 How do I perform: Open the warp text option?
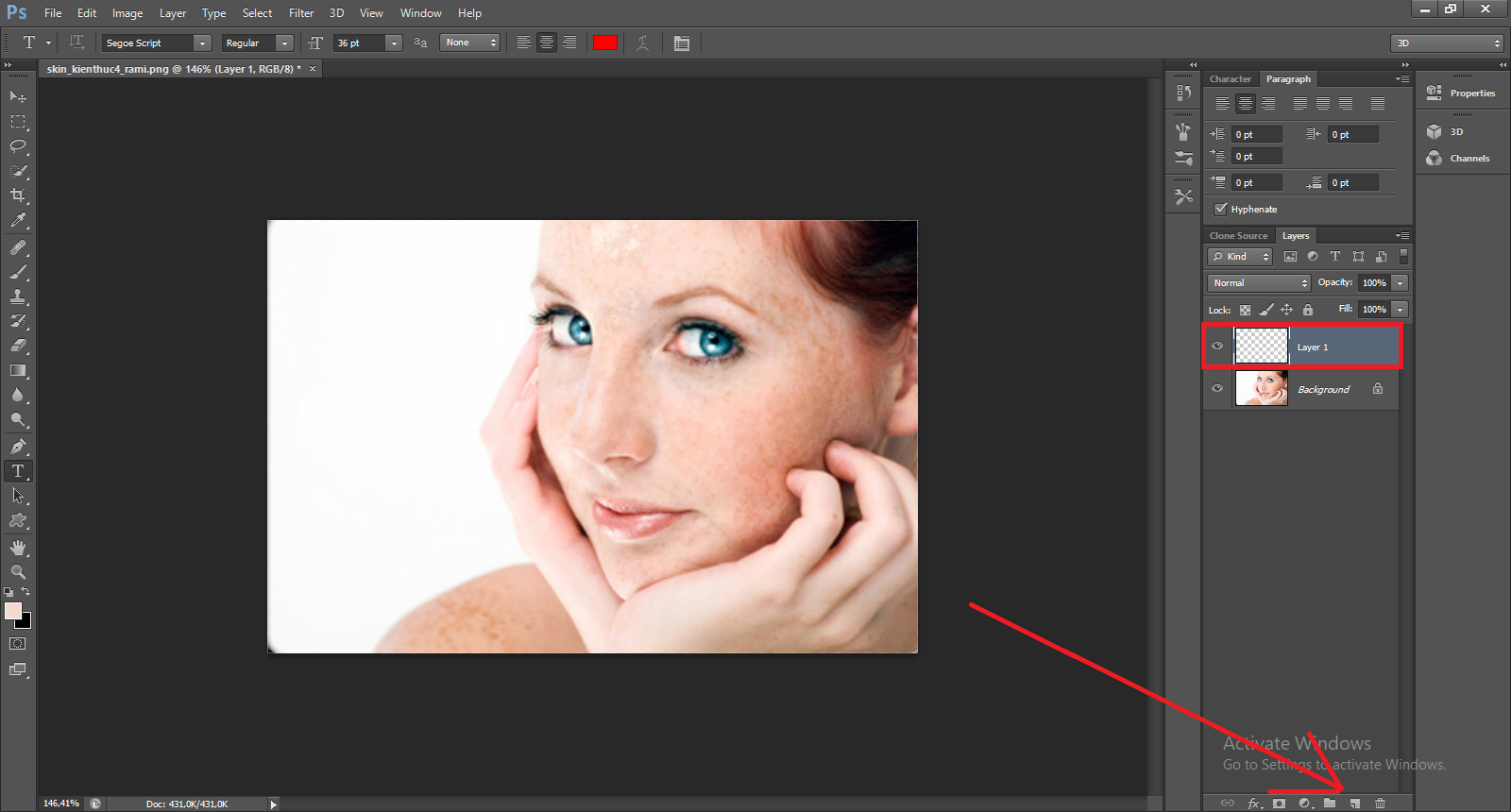[x=643, y=43]
